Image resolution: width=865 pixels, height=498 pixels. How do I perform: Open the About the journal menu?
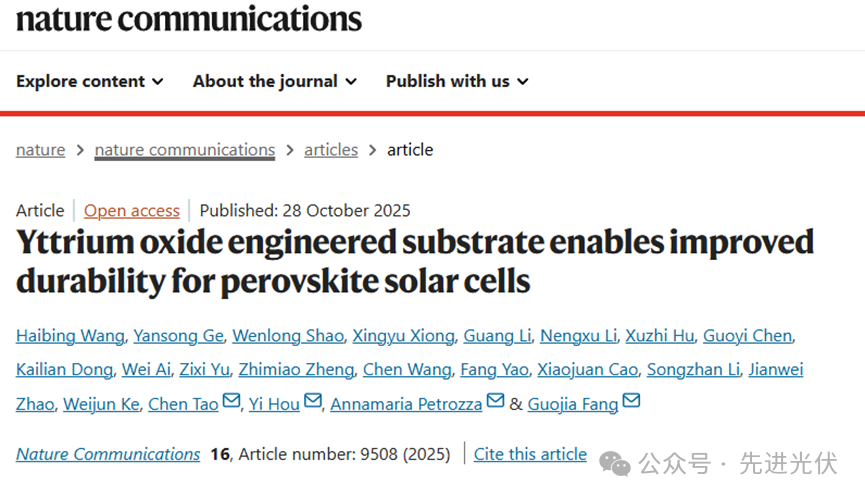[x=275, y=81]
